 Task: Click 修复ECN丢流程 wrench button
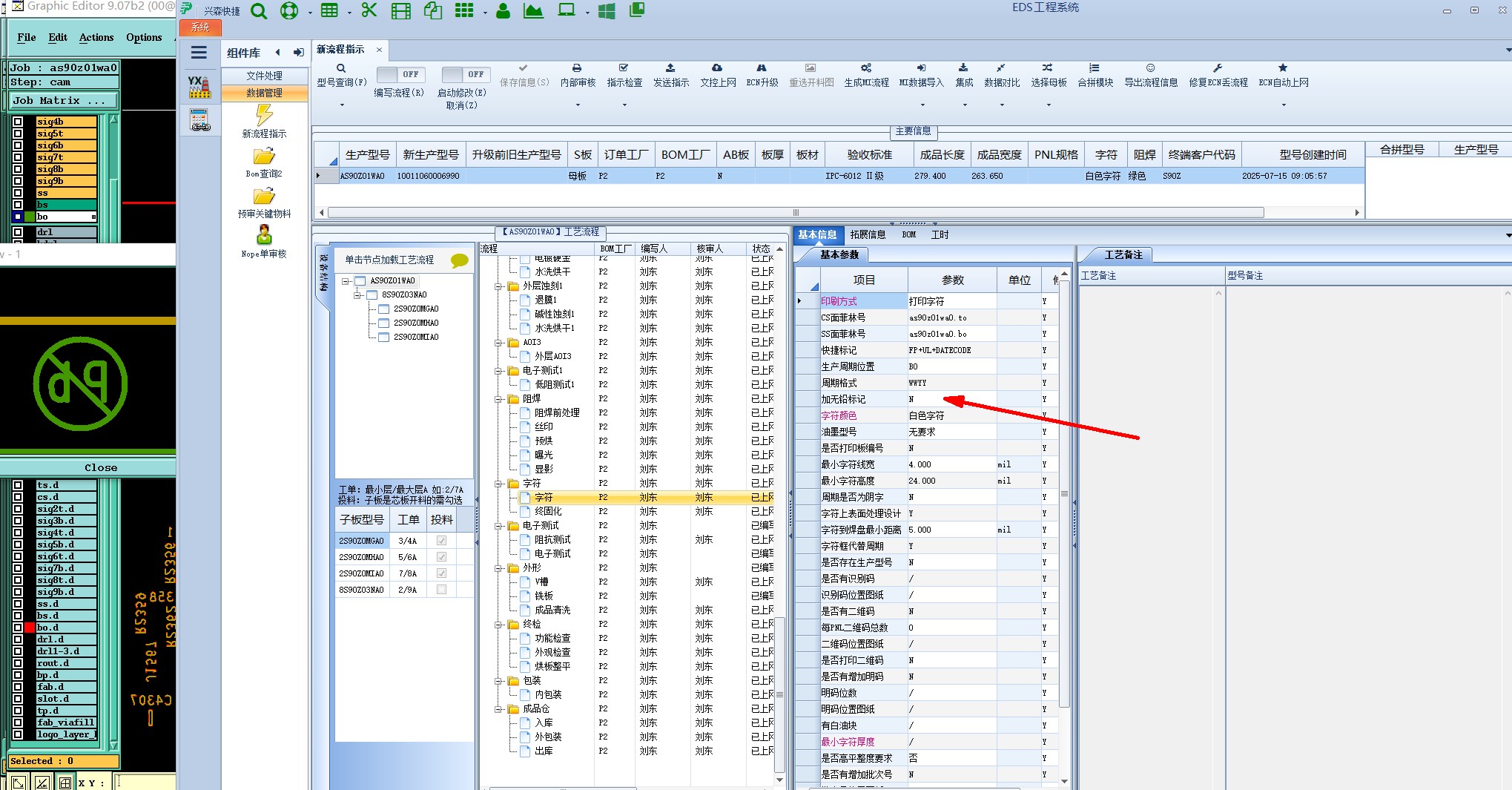(1218, 75)
